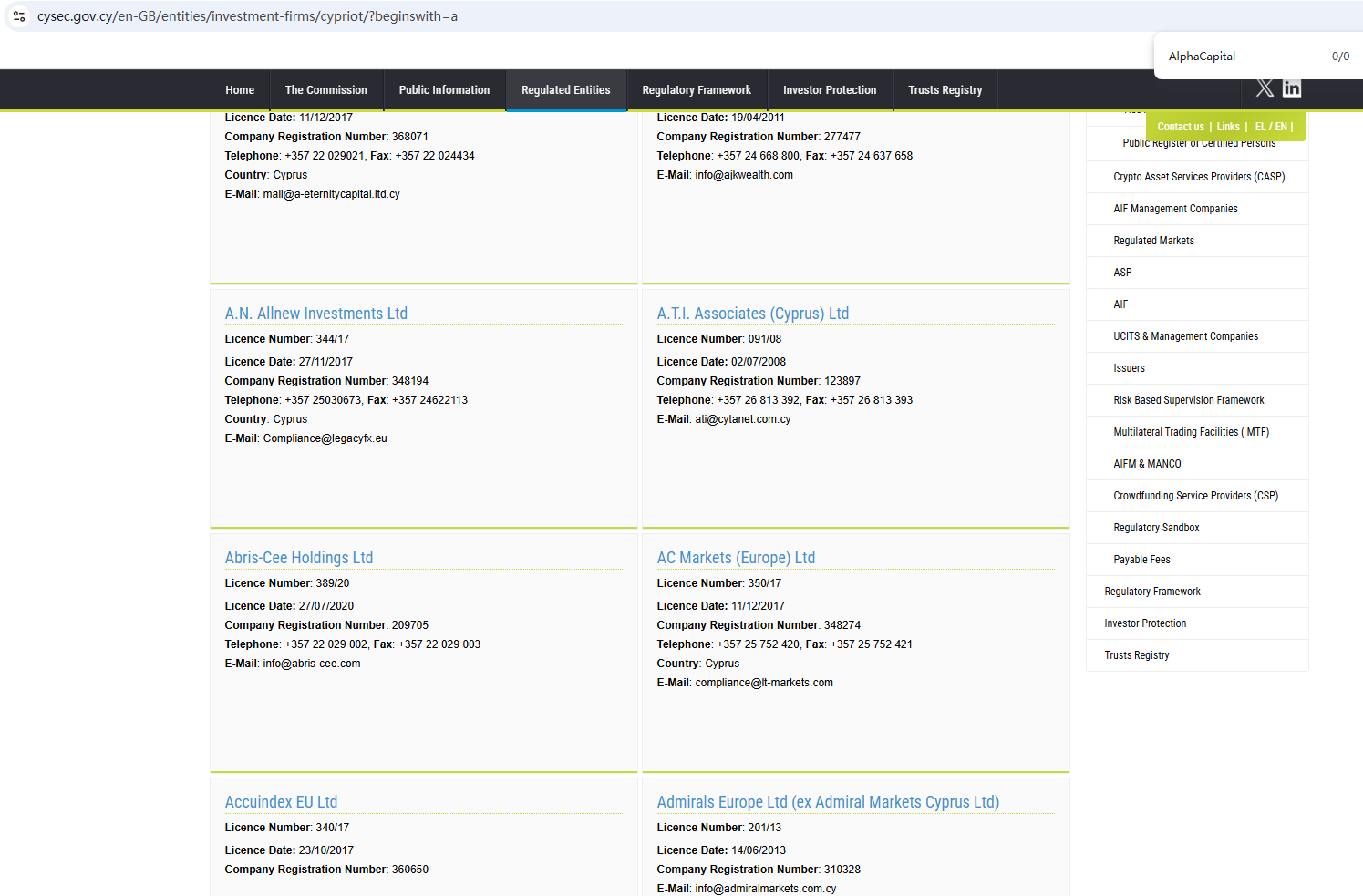Select Regulatory Sandbox in the sidebar
The height and width of the screenshot is (896, 1363).
(x=1155, y=528)
